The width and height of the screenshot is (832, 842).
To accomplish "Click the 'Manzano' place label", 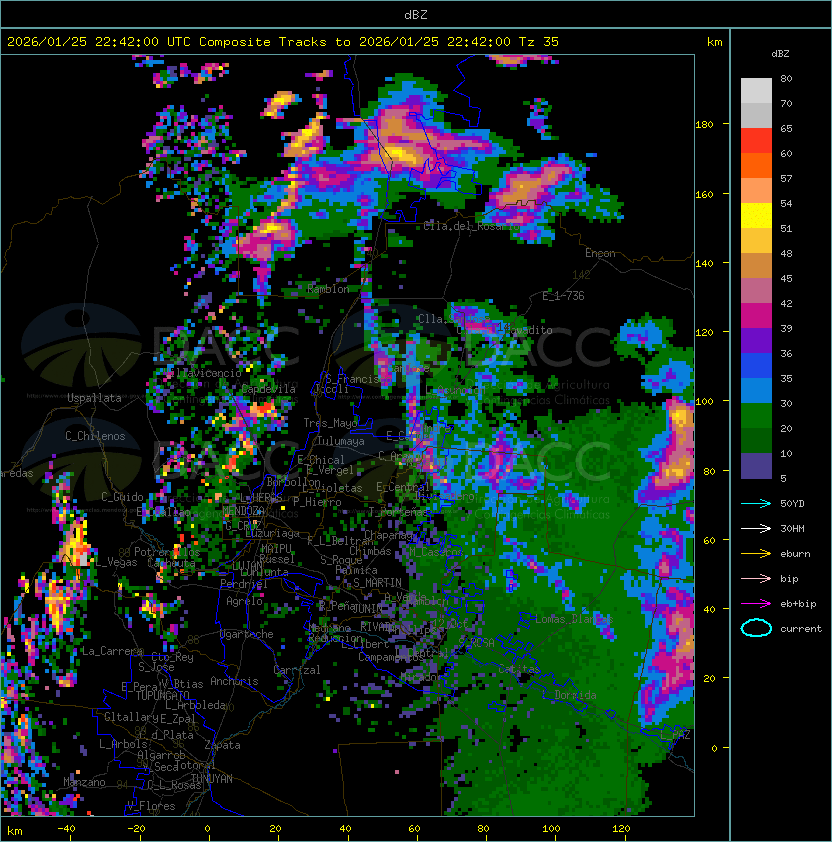I will pyautogui.click(x=84, y=782).
